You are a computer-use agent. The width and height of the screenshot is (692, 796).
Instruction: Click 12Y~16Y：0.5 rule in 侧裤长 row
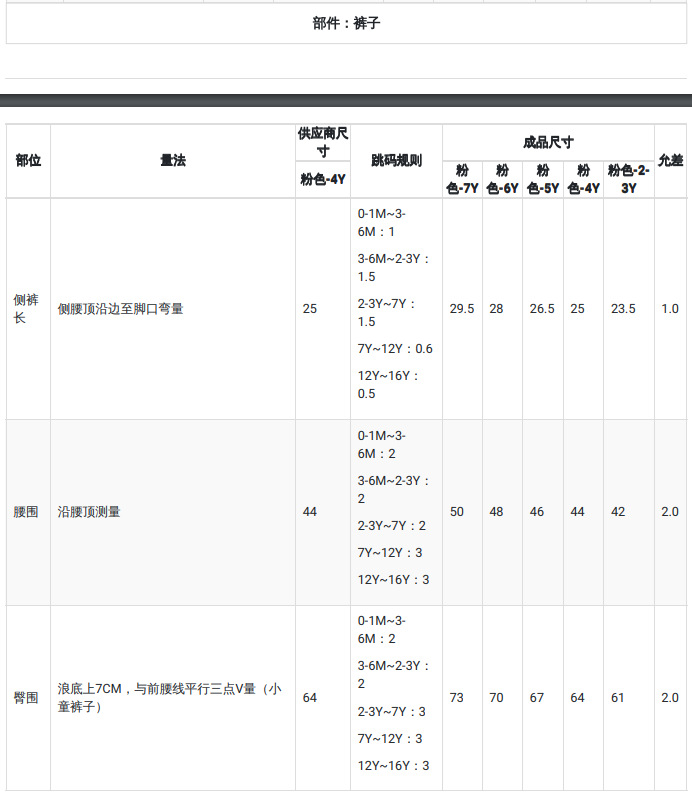388,385
